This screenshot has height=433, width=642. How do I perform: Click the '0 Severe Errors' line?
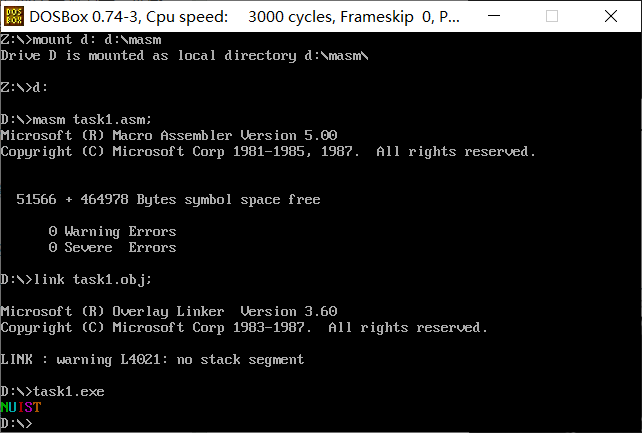pyautogui.click(x=112, y=248)
